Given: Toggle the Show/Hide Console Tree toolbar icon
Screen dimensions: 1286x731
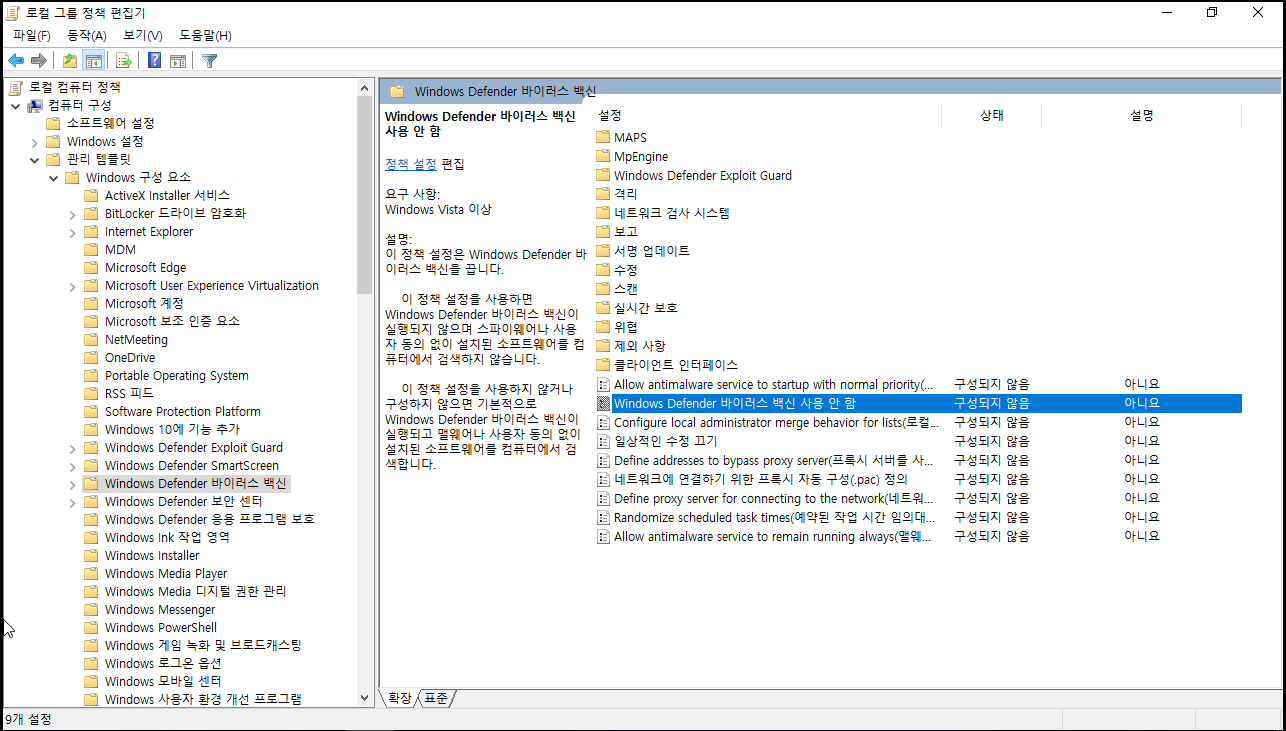Looking at the screenshot, I should [x=94, y=61].
